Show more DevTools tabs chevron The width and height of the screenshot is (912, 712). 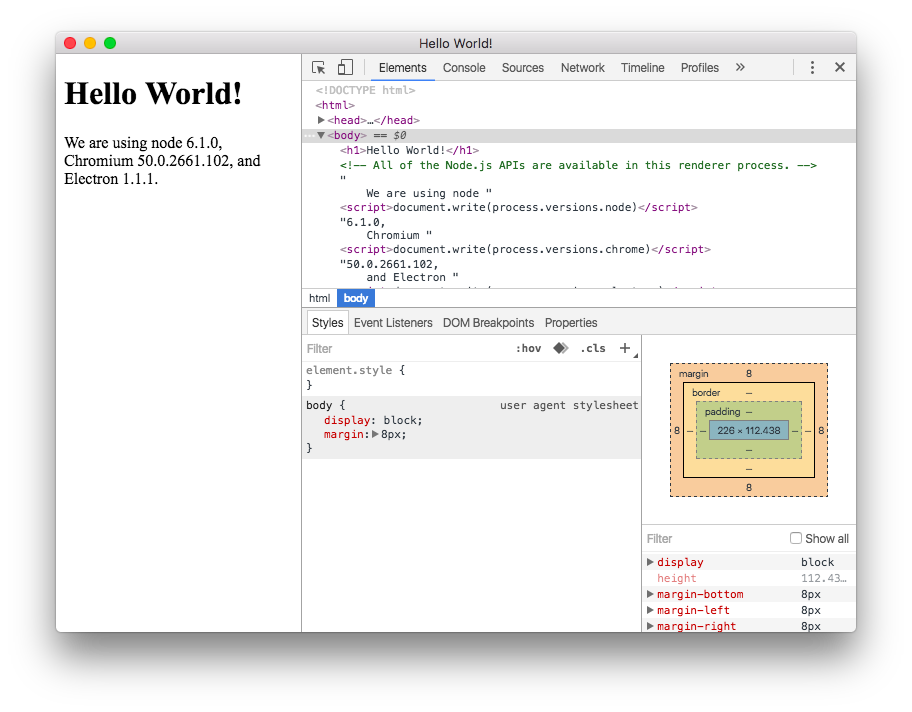[740, 67]
